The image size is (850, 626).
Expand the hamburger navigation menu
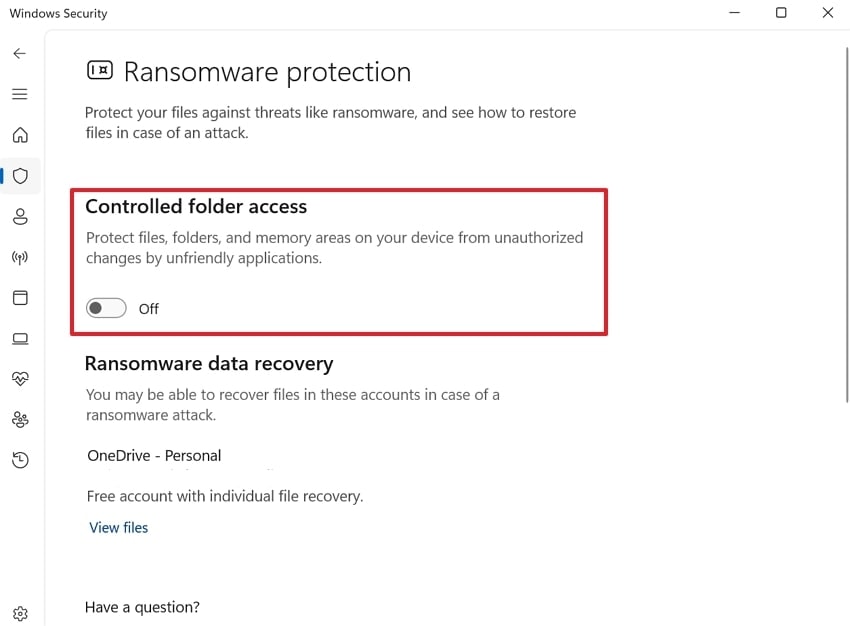coord(19,93)
